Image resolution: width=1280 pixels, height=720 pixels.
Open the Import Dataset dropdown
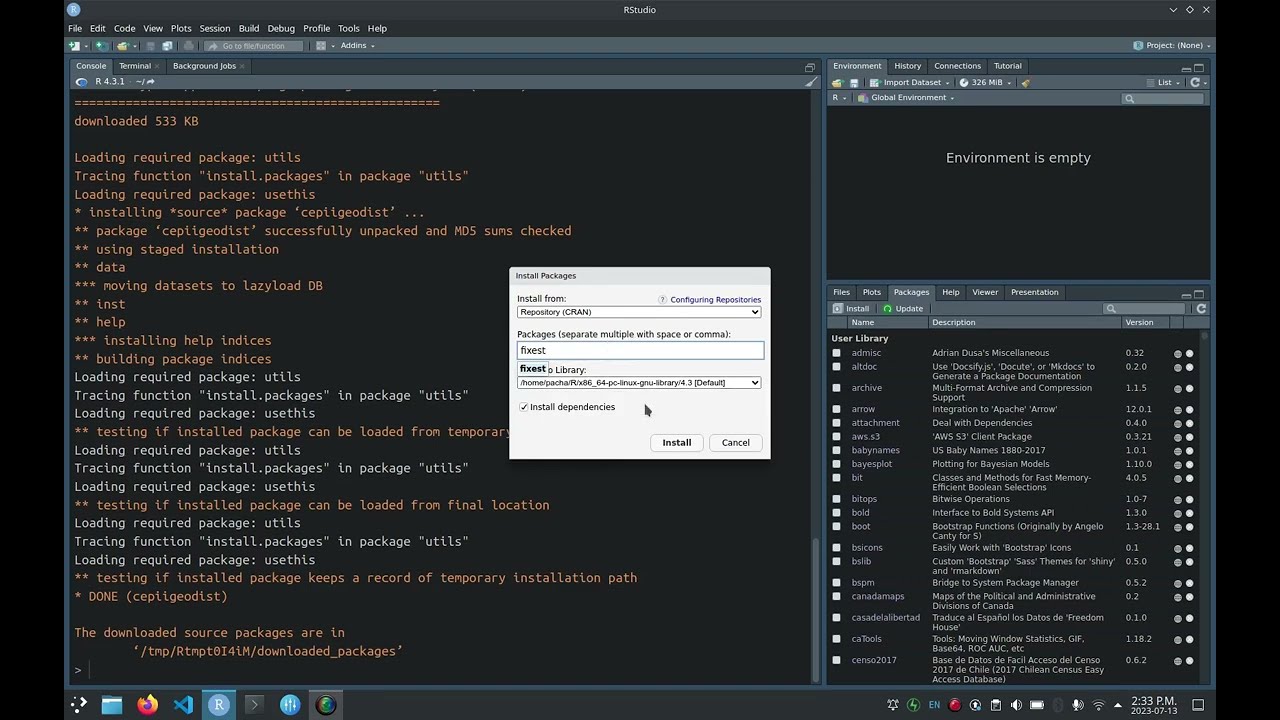tap(909, 83)
